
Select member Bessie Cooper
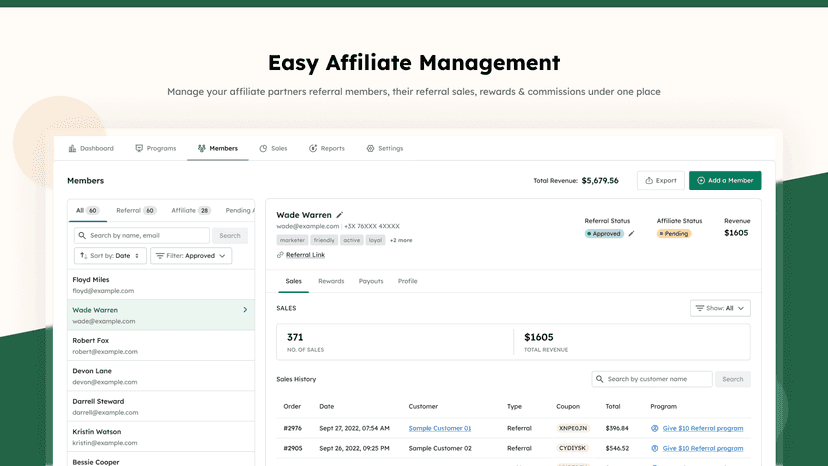pyautogui.click(x=161, y=460)
